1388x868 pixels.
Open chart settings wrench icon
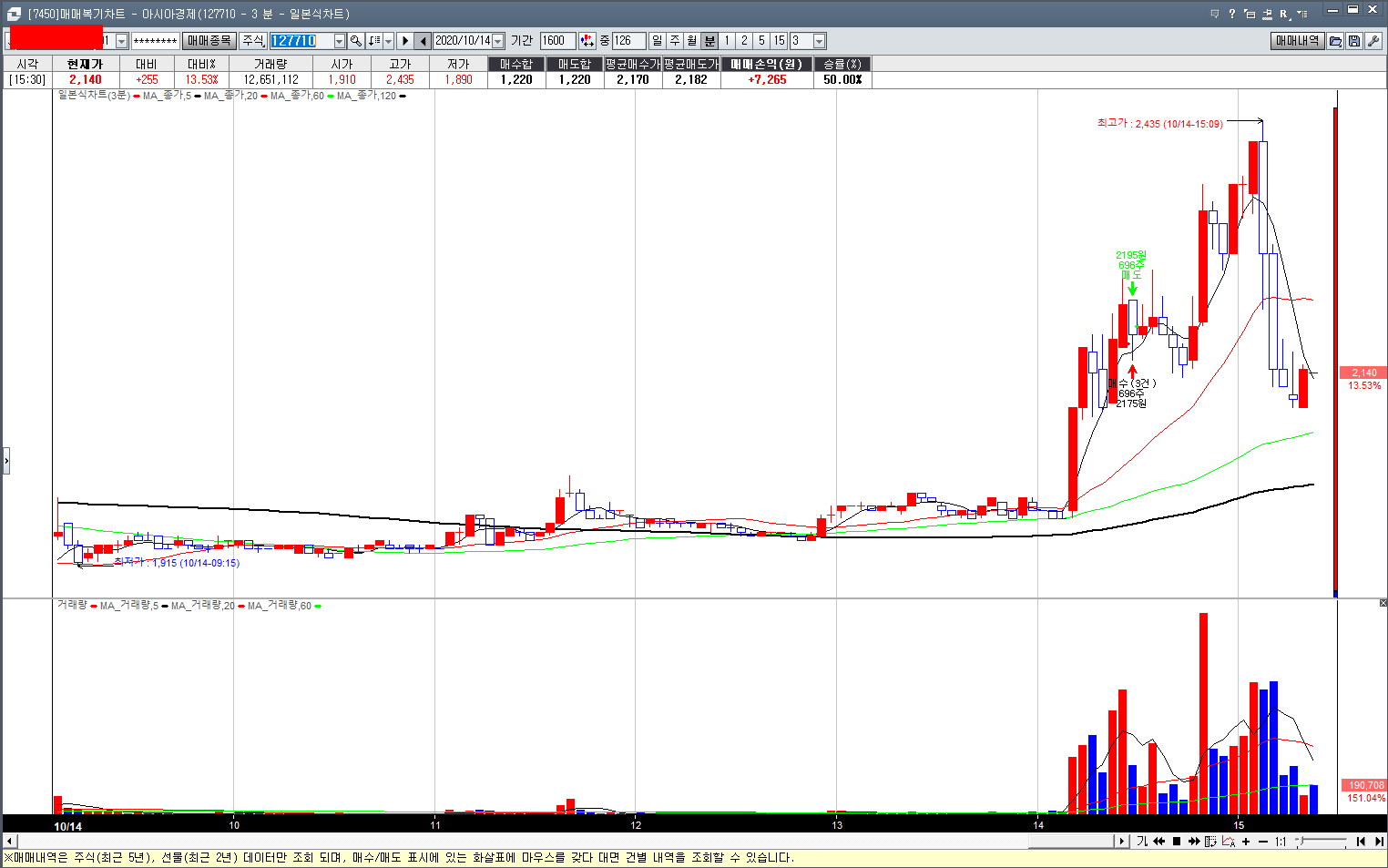1373,41
